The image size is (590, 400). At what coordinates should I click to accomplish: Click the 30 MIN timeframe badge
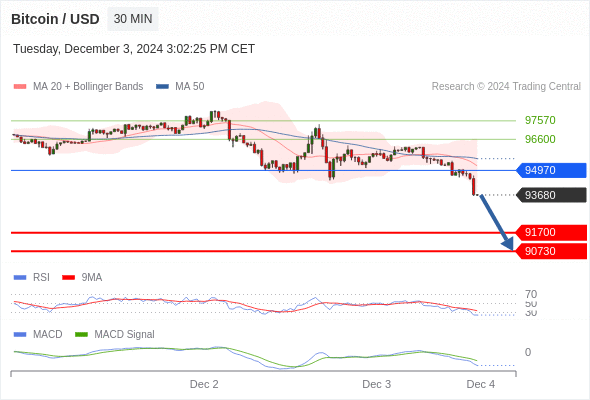point(133,19)
